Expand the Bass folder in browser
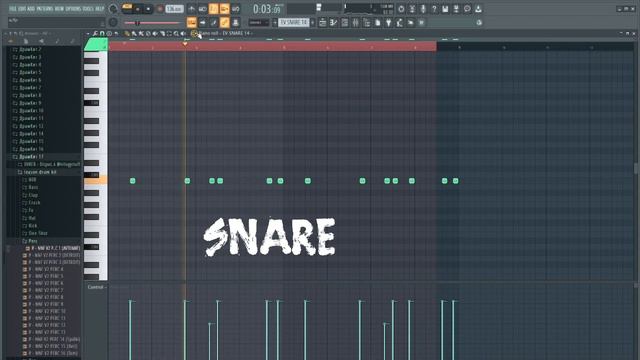Viewport: 640px width, 360px height. [30, 187]
